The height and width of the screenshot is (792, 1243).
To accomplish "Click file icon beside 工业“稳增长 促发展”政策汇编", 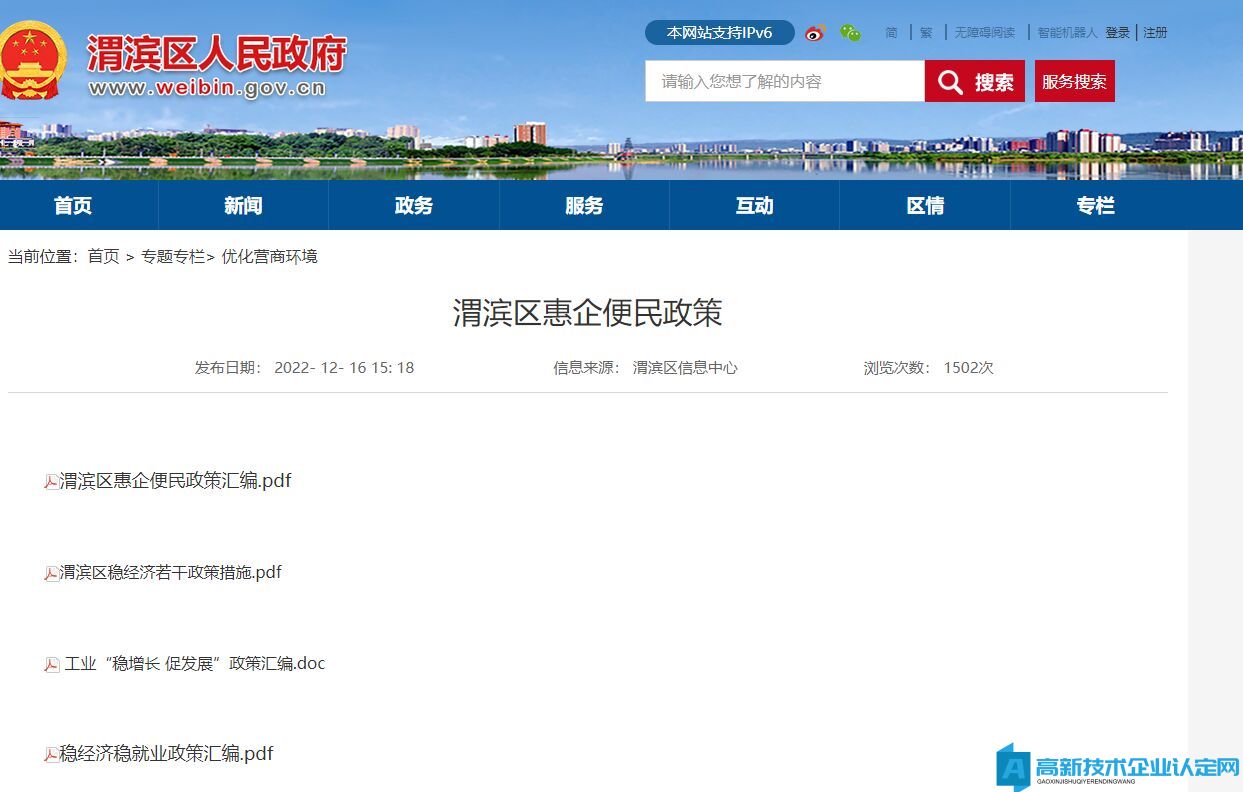I will click(x=52, y=665).
